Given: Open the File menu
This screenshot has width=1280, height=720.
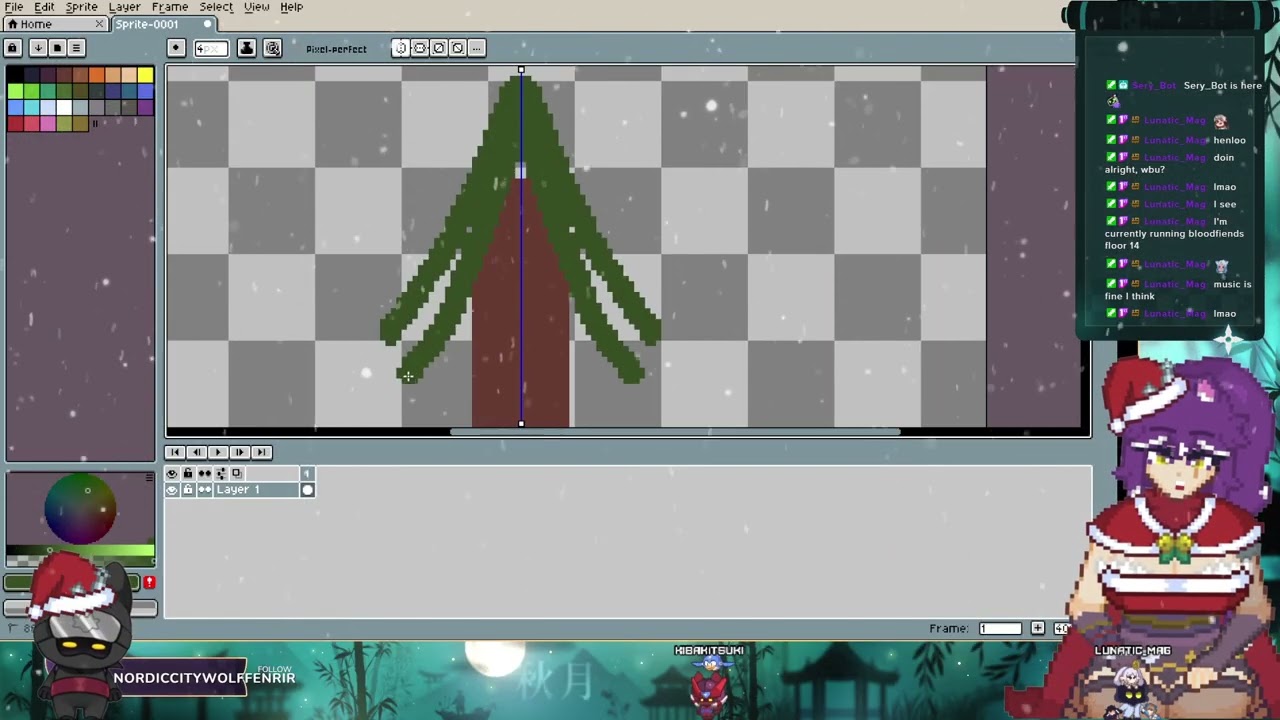Looking at the screenshot, I should click(14, 7).
